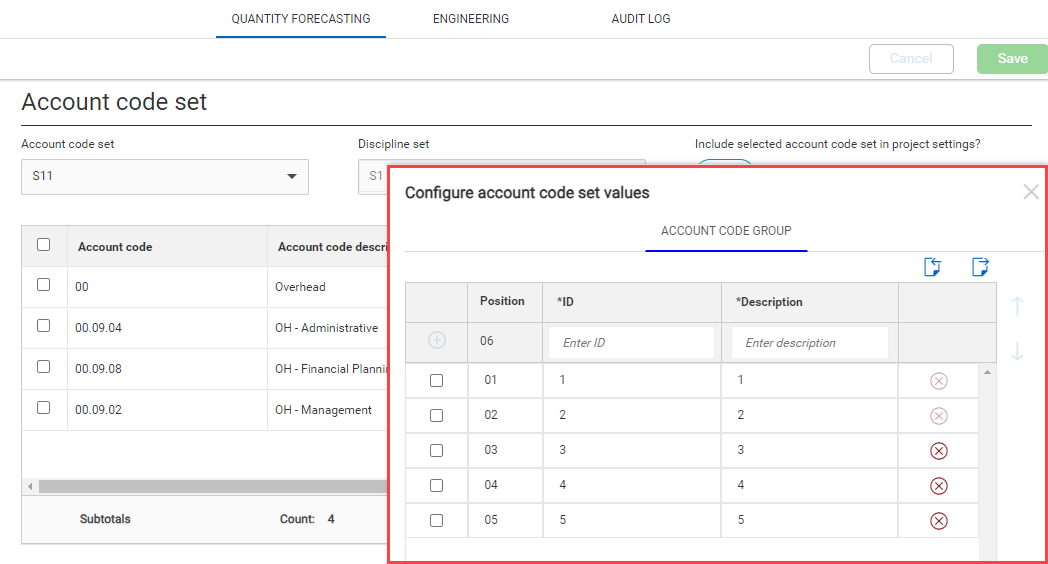This screenshot has width=1048, height=564.
Task: Click the plus icon to add row 06
Action: pos(437,341)
